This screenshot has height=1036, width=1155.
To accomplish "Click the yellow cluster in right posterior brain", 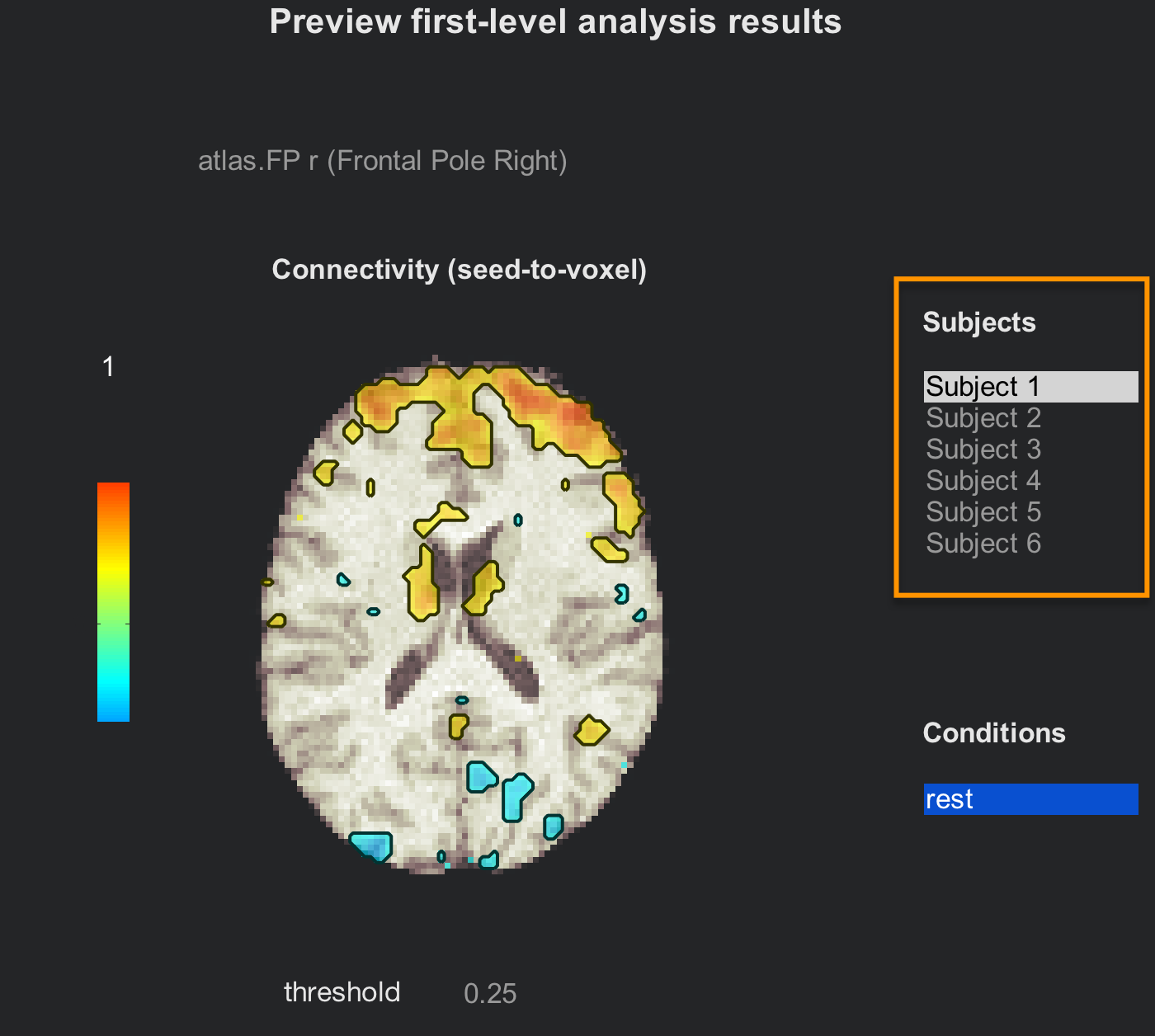I will pyautogui.click(x=591, y=731).
